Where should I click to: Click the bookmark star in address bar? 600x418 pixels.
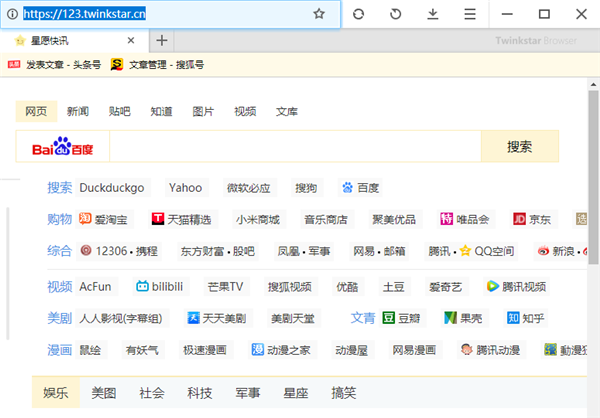[319, 14]
